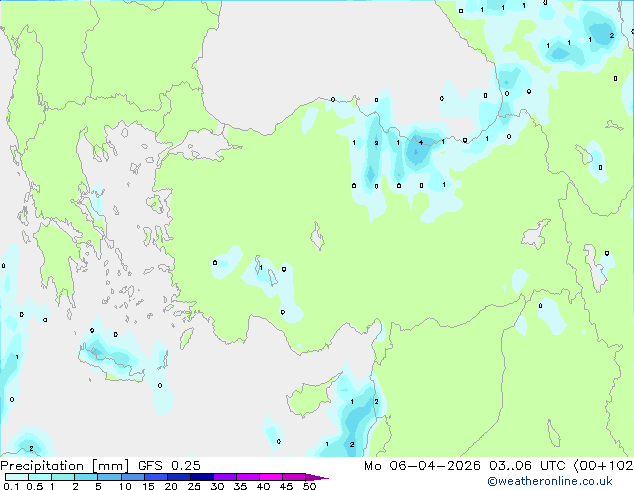Select the 35–40 mm legend color swatch

pos(248,477)
